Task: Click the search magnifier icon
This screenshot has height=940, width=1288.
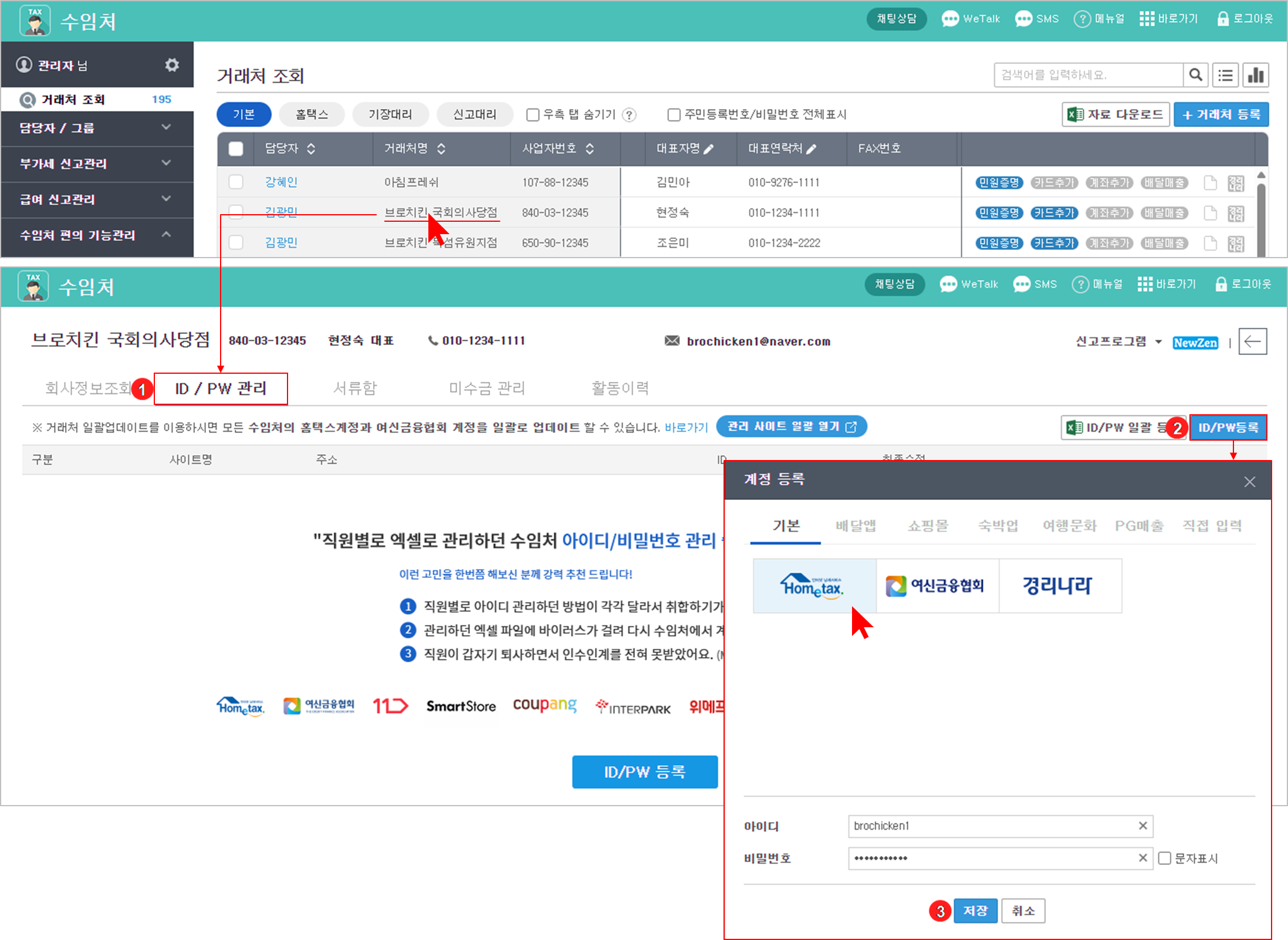Action: (x=1195, y=75)
